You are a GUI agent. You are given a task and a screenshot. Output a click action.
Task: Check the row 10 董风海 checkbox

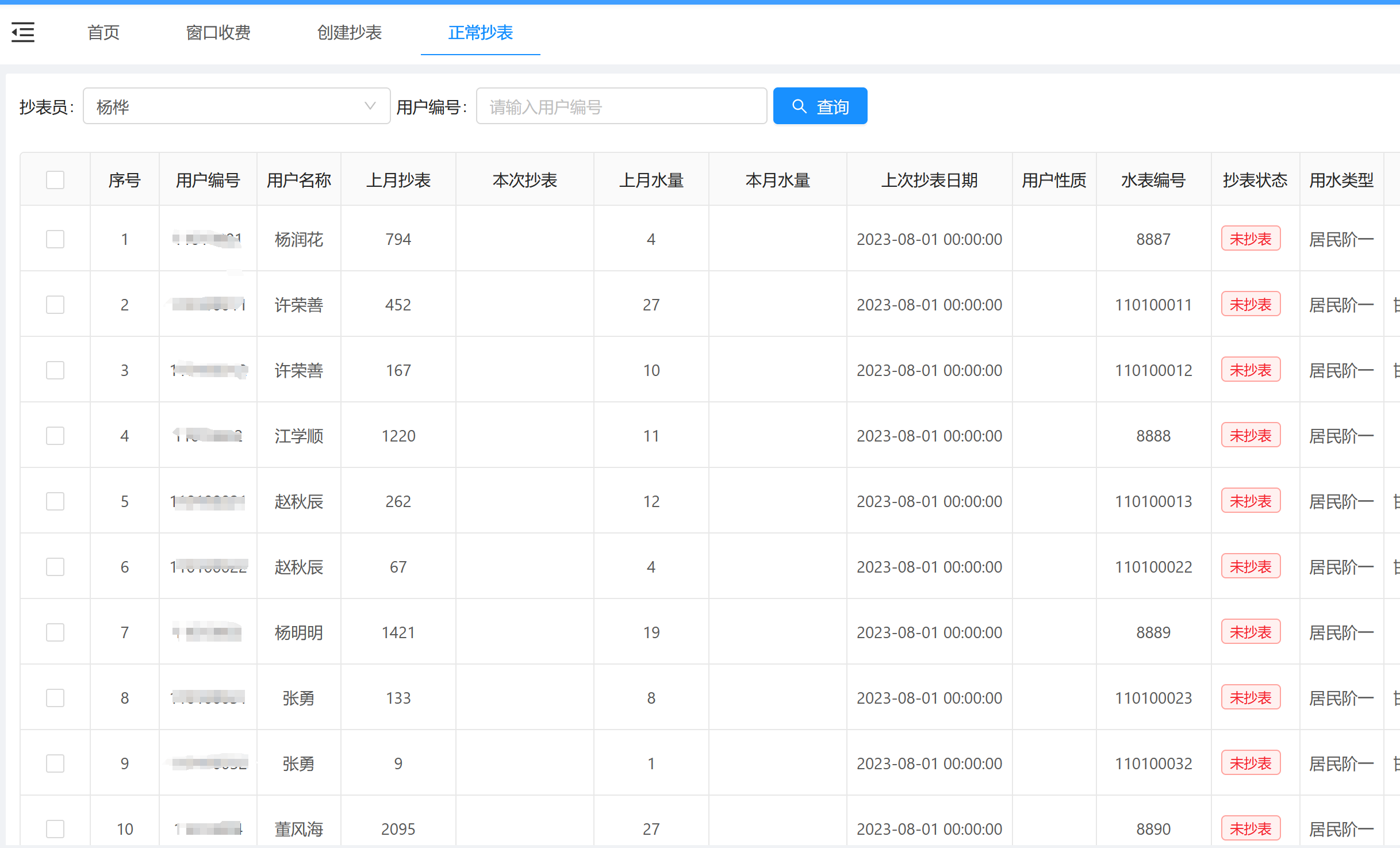coord(55,829)
